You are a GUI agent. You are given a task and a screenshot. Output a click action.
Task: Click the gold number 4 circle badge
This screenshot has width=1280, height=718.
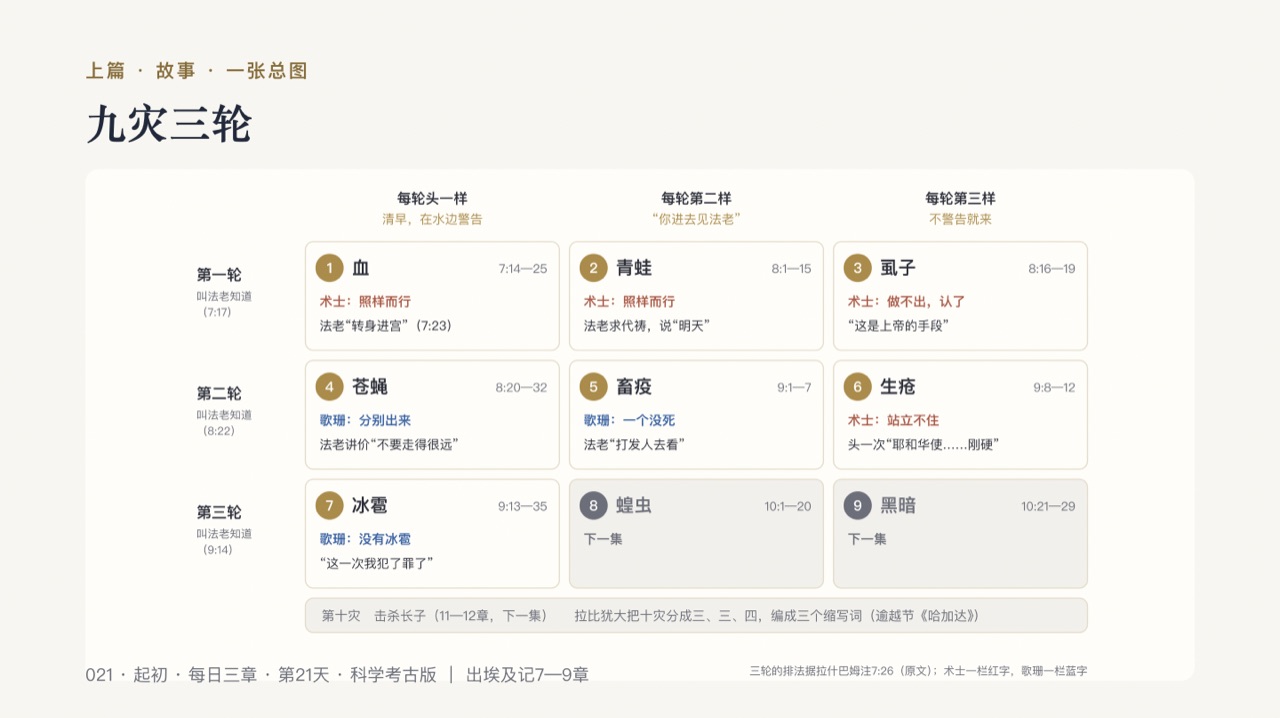tap(329, 387)
